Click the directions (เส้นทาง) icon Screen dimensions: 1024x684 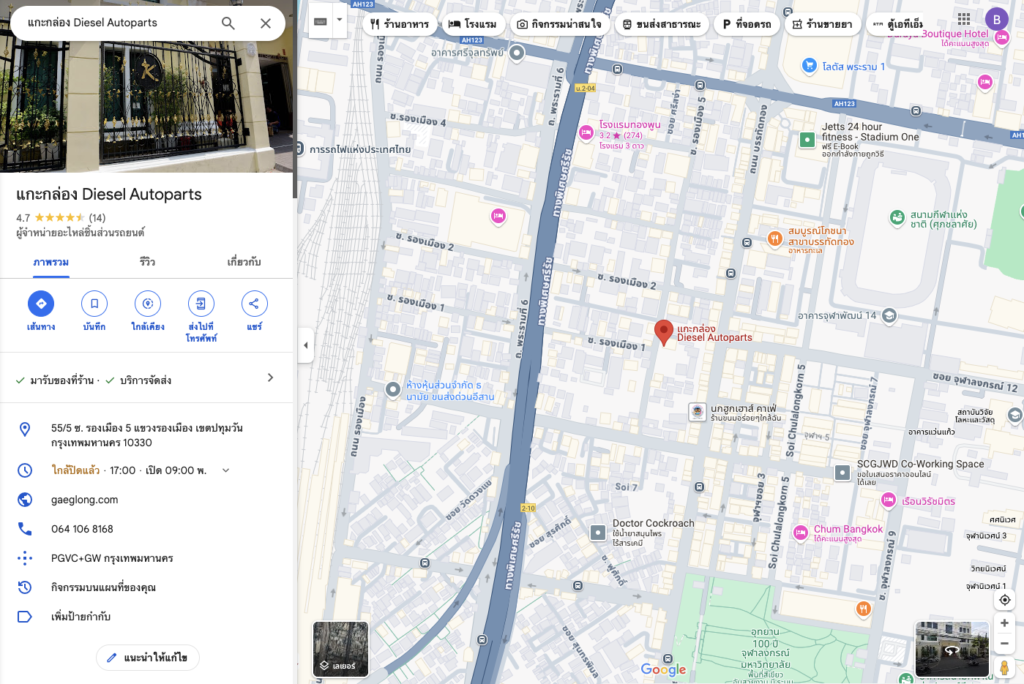click(x=41, y=303)
